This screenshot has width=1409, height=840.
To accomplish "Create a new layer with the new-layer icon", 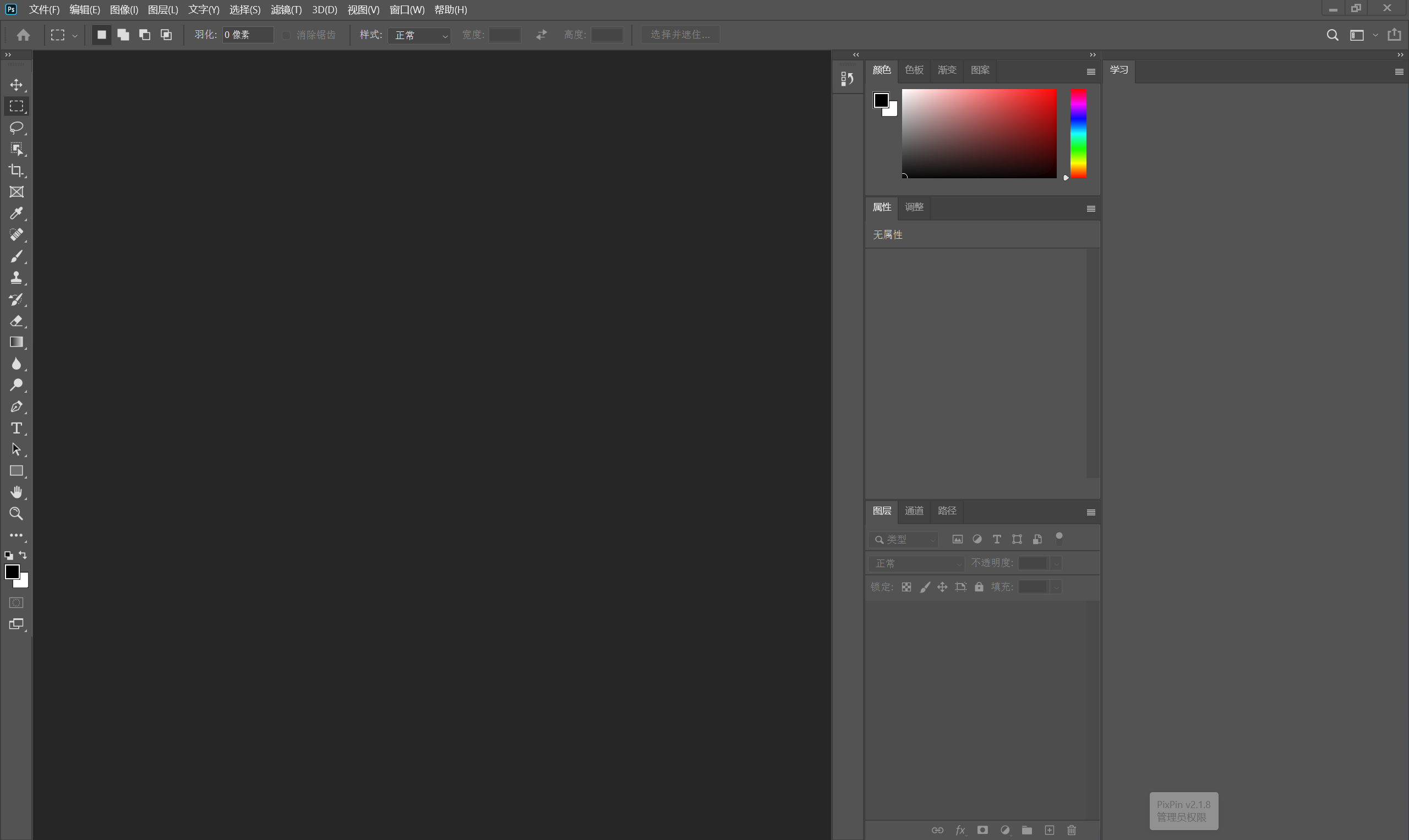I will click(1049, 830).
